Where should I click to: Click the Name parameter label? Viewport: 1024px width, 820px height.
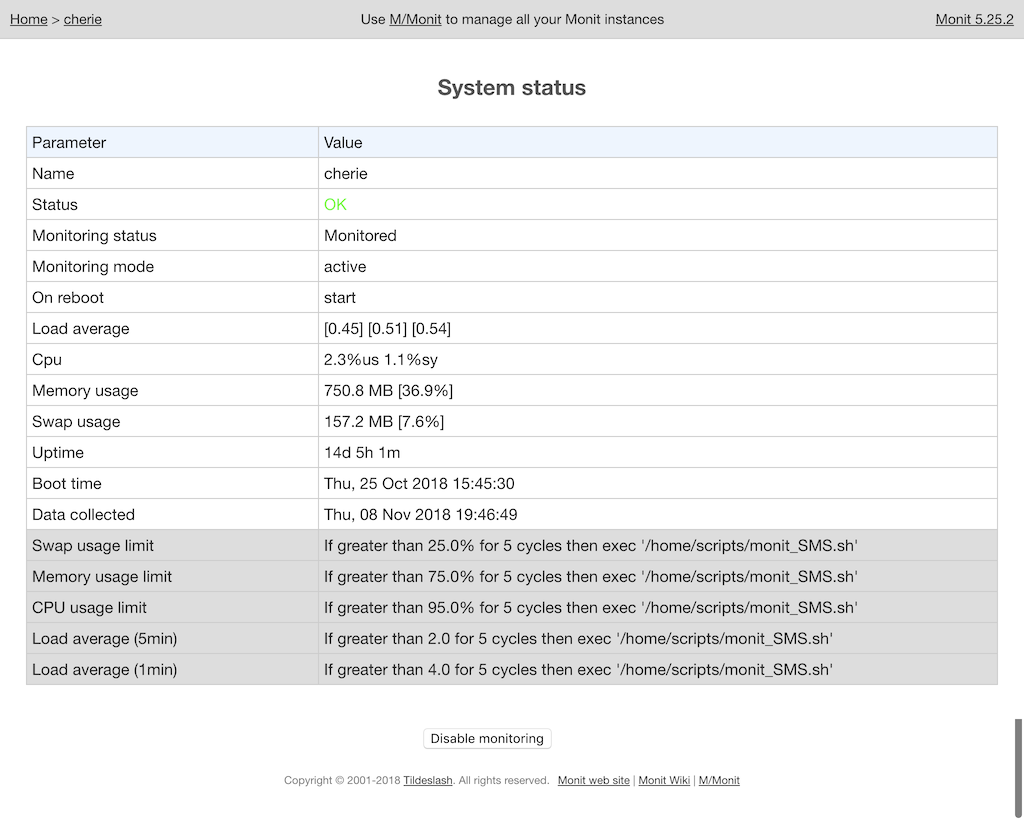coord(53,174)
